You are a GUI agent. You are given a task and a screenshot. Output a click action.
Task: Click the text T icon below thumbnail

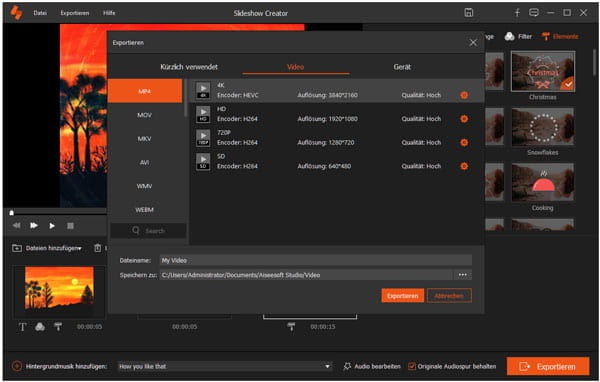pyautogui.click(x=23, y=326)
